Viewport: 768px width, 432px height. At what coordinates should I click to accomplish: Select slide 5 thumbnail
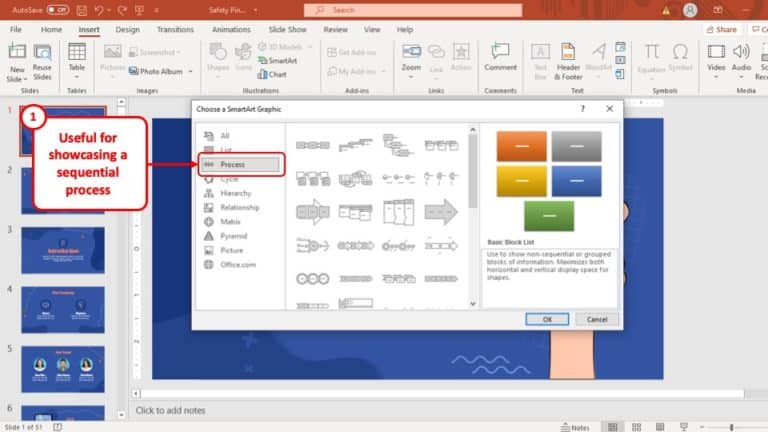point(63,369)
